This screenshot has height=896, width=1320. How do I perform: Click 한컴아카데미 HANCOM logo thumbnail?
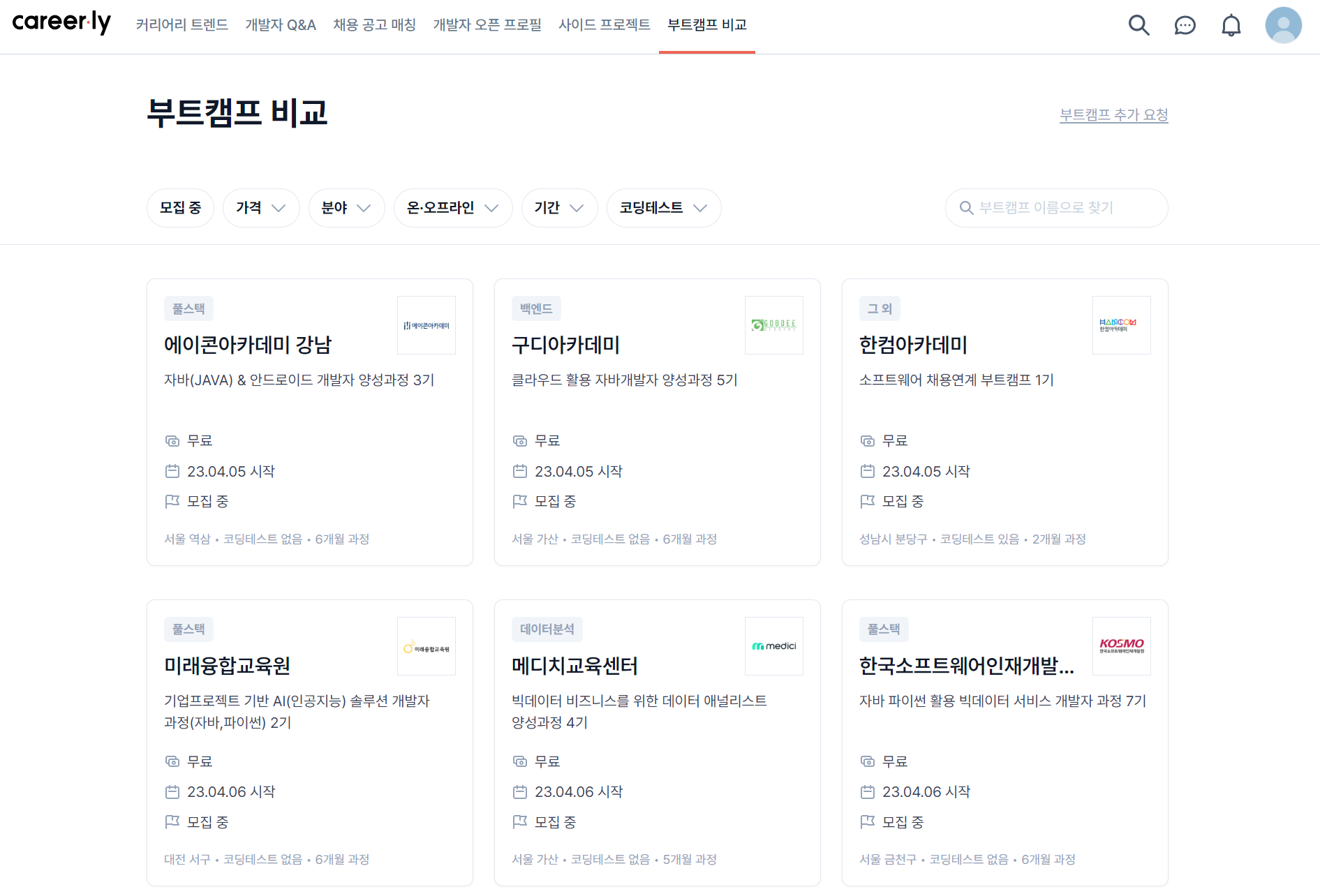1122,325
